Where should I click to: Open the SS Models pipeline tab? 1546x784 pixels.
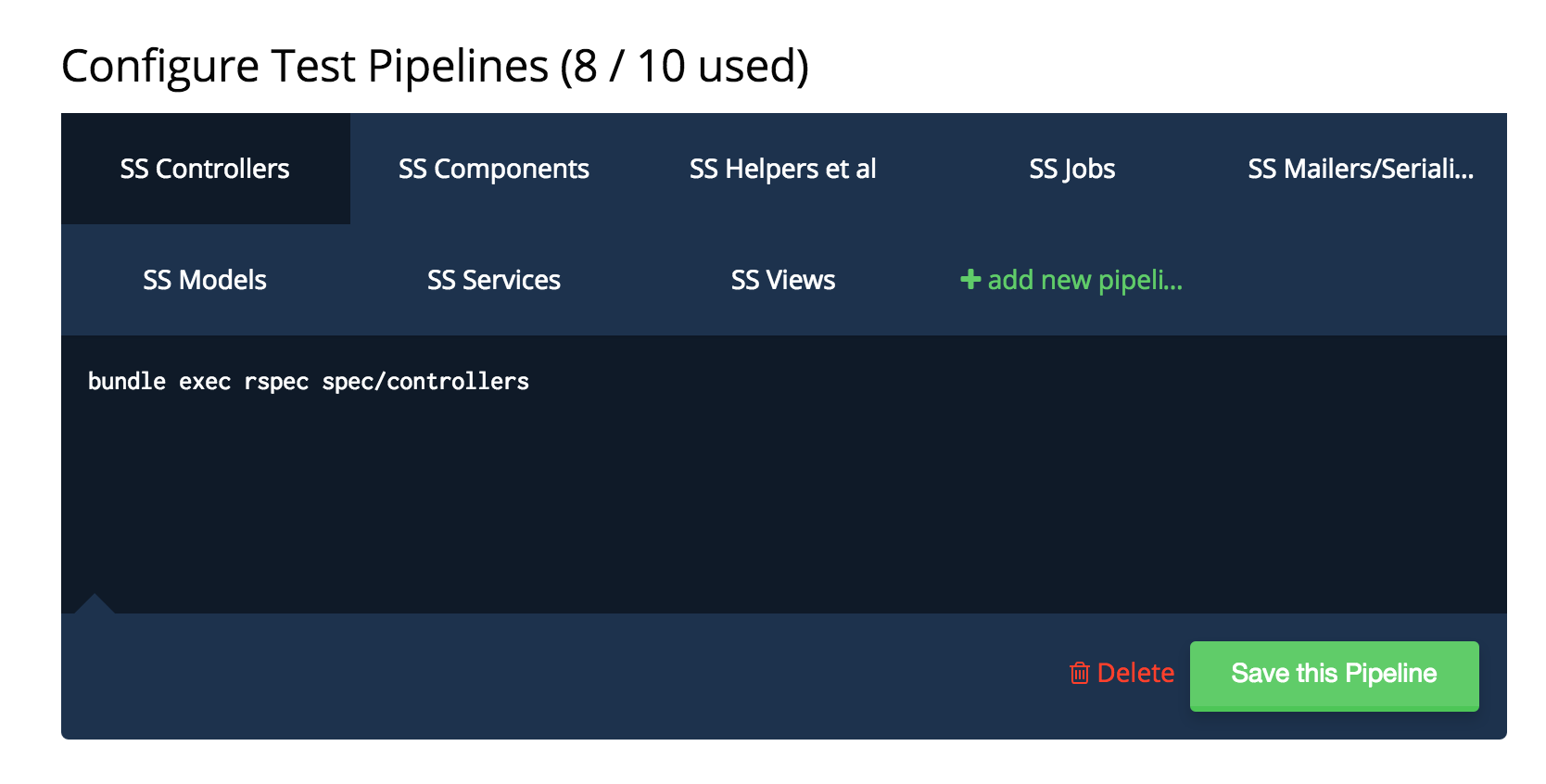pos(204,279)
